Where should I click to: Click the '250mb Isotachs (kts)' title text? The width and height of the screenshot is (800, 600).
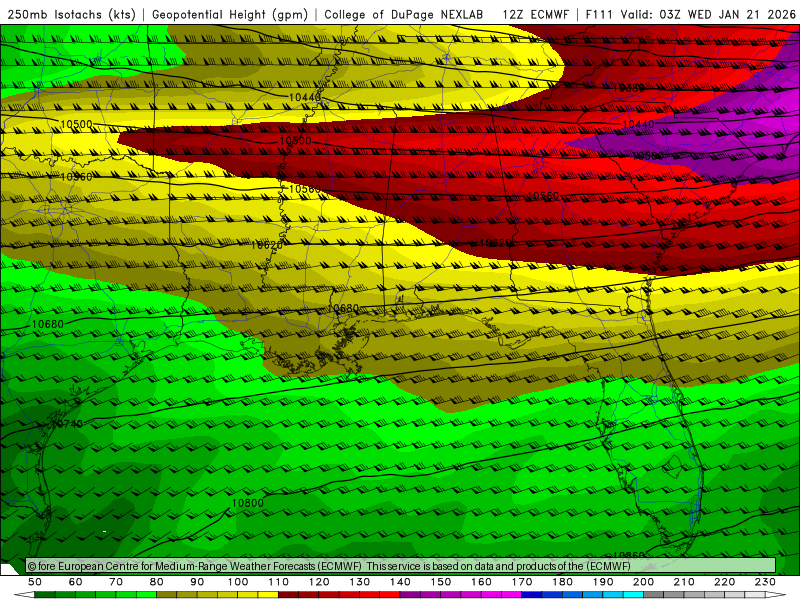coord(71,14)
